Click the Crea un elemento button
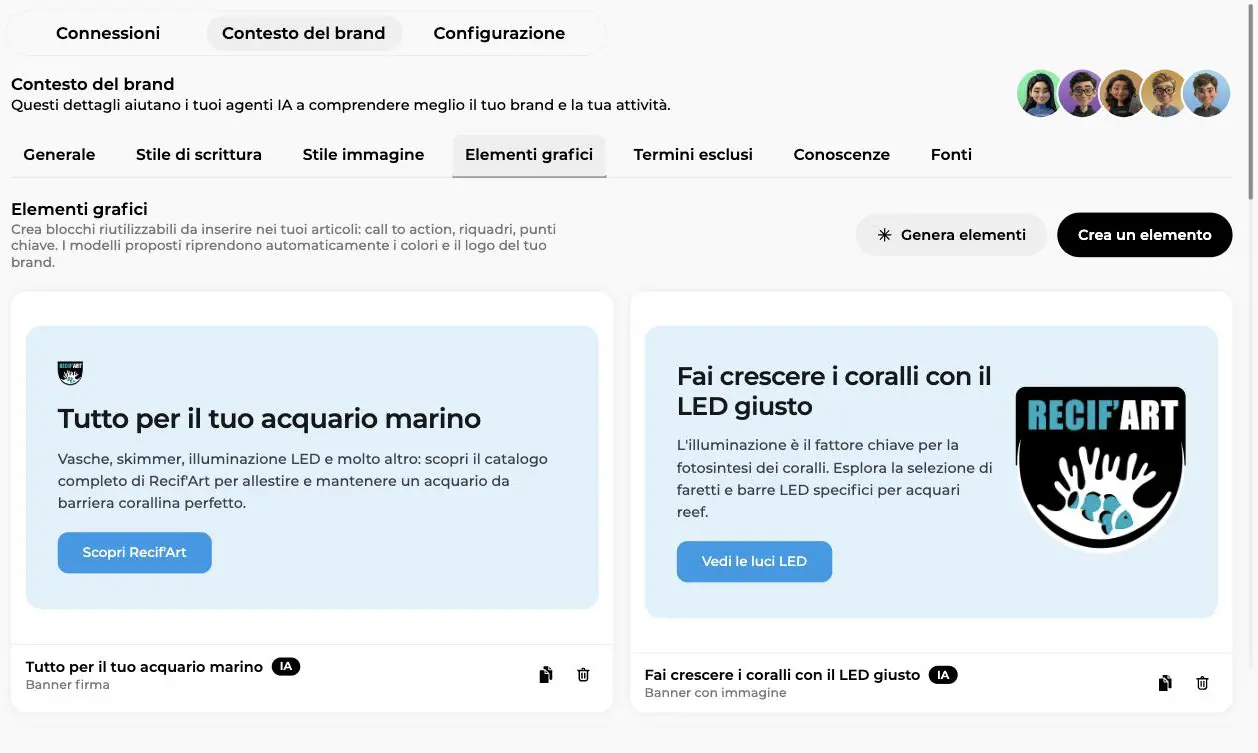 pos(1145,235)
